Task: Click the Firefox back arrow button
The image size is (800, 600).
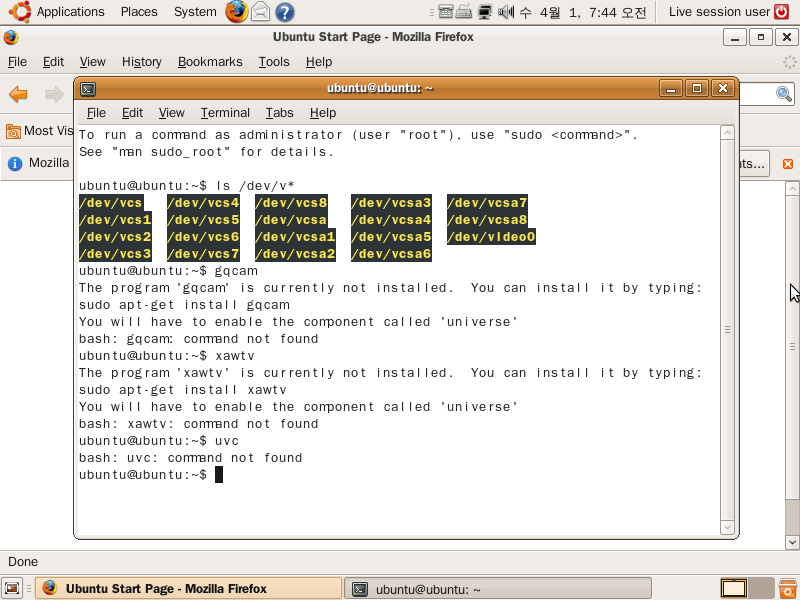Action: 18,94
